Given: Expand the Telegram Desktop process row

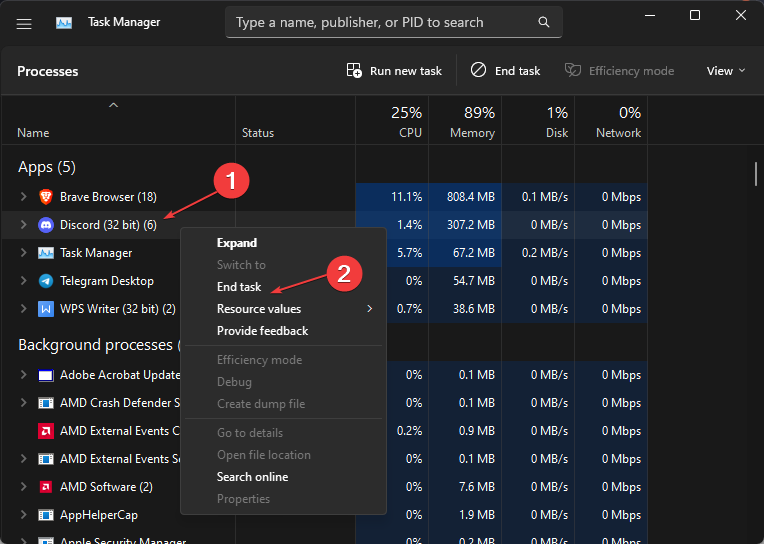Looking at the screenshot, I should point(23,280).
